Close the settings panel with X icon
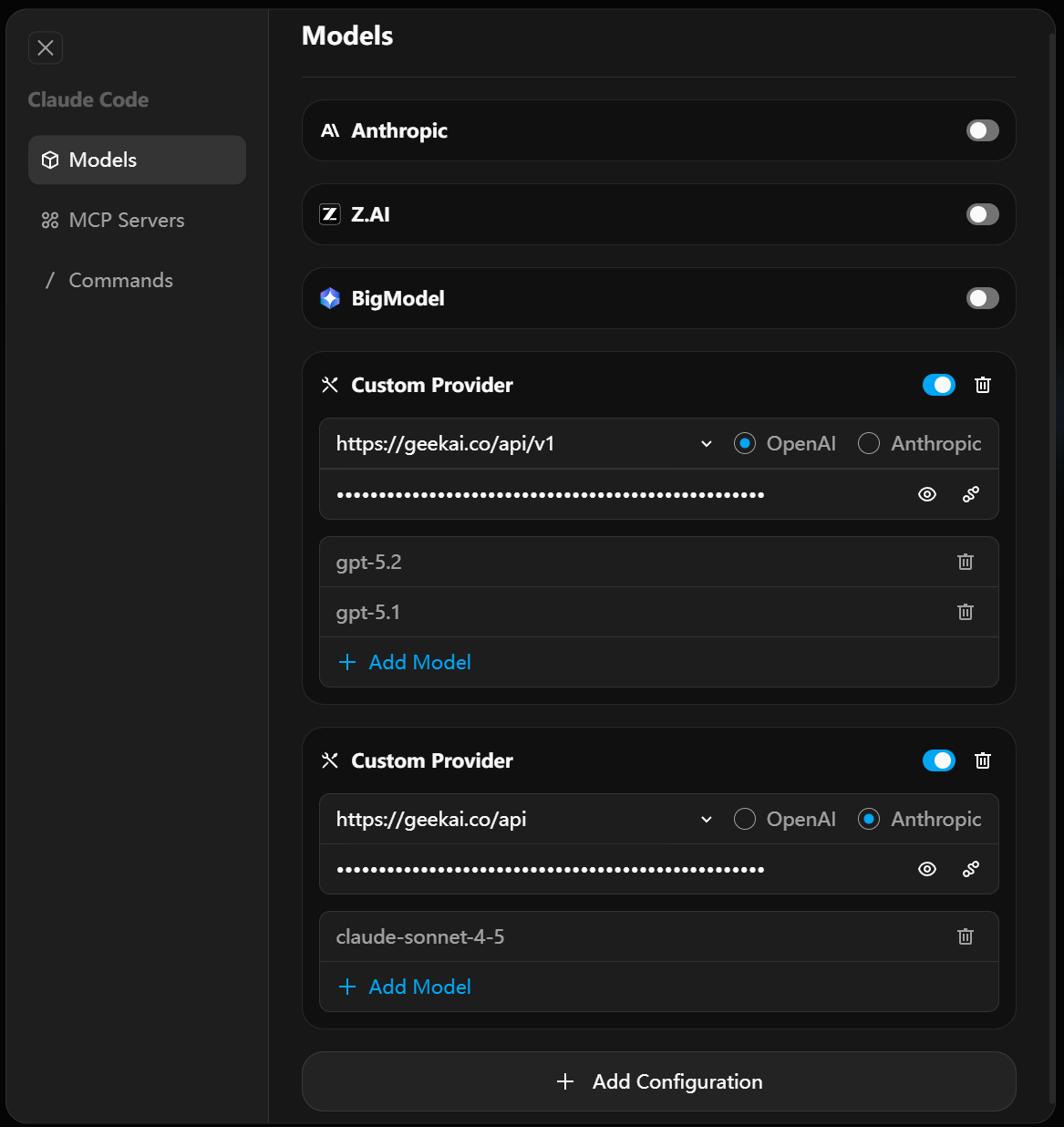 (46, 47)
